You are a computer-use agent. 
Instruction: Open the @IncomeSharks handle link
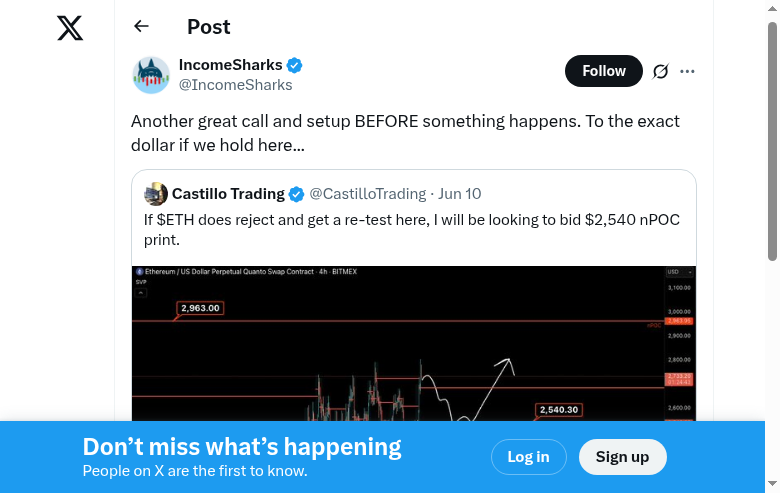(x=235, y=85)
